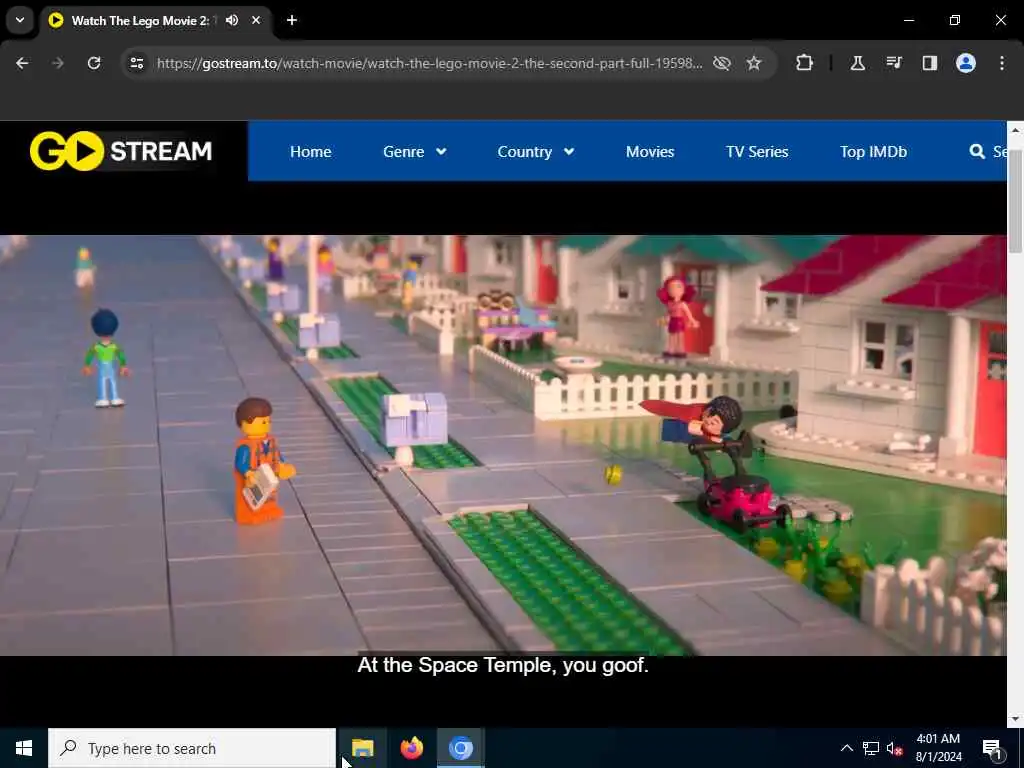Mute the Lego Movie 2 tab audio
Viewport: 1024px width, 768px height.
(232, 20)
